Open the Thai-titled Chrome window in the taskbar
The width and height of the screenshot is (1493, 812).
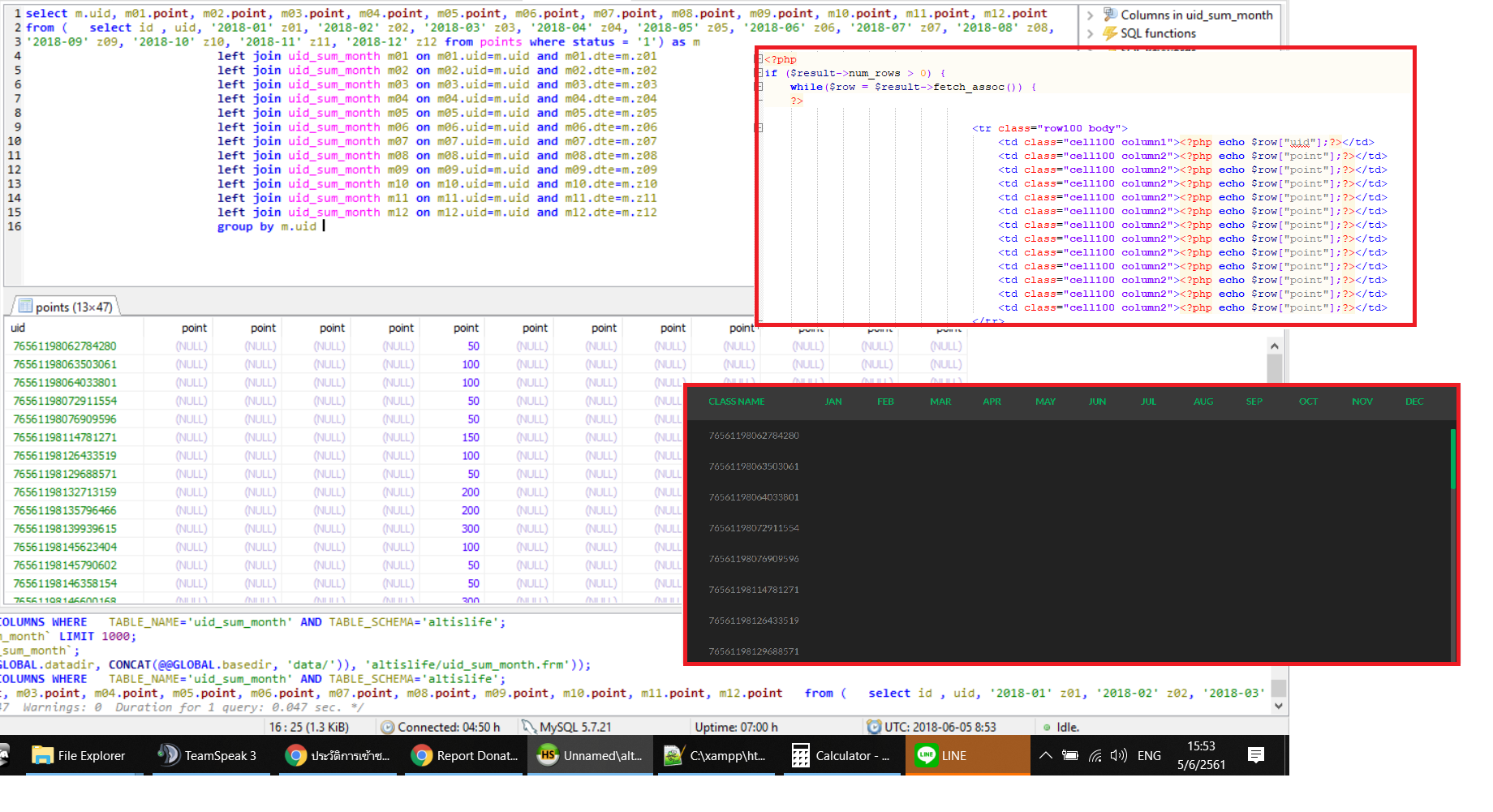338,755
